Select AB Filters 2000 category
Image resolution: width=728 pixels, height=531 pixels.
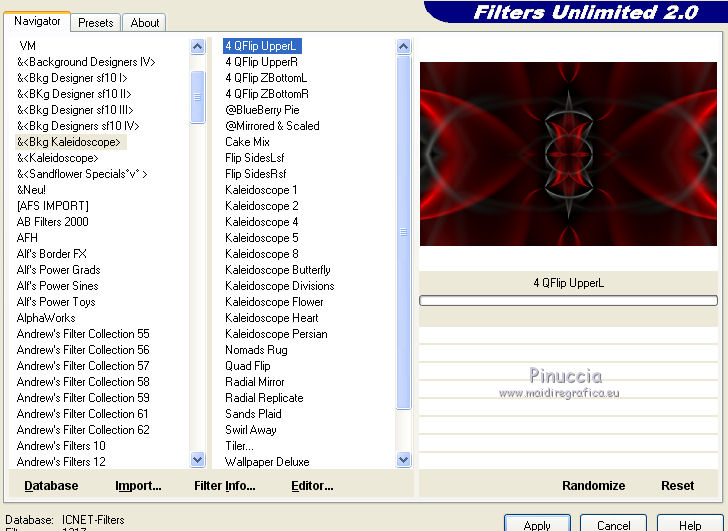52,222
